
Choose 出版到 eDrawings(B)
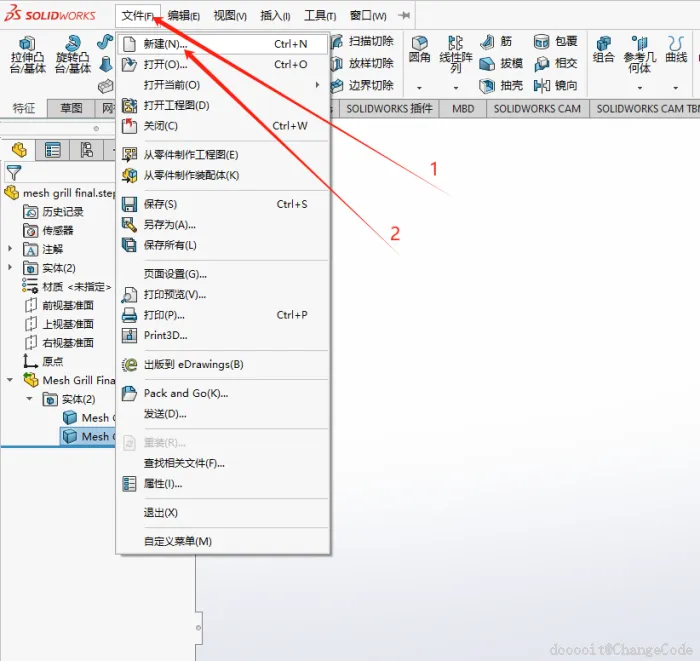(x=223, y=365)
